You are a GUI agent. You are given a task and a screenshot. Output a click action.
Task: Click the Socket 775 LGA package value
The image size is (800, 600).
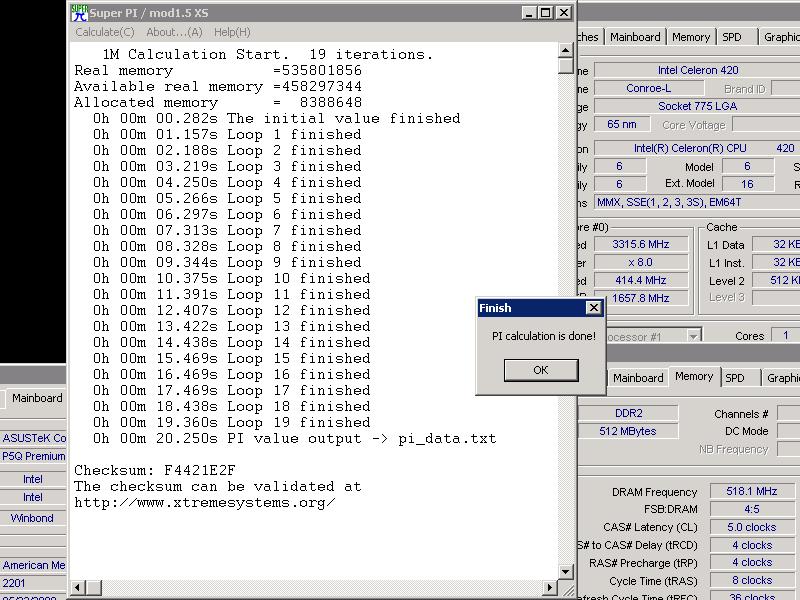point(697,106)
